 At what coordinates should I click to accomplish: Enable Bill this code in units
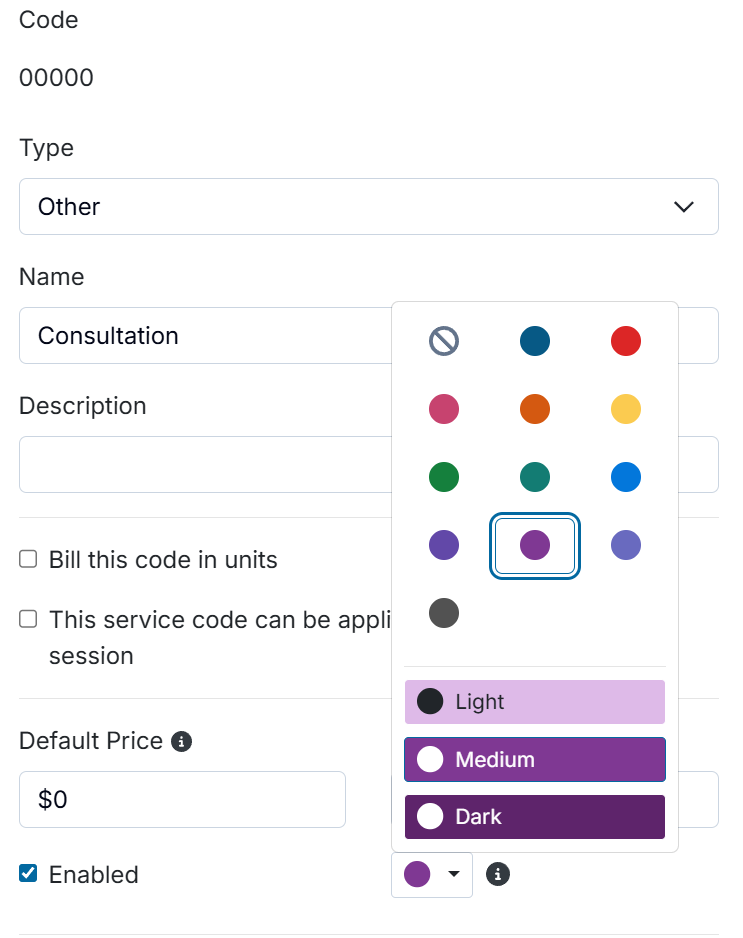pyautogui.click(x=28, y=560)
